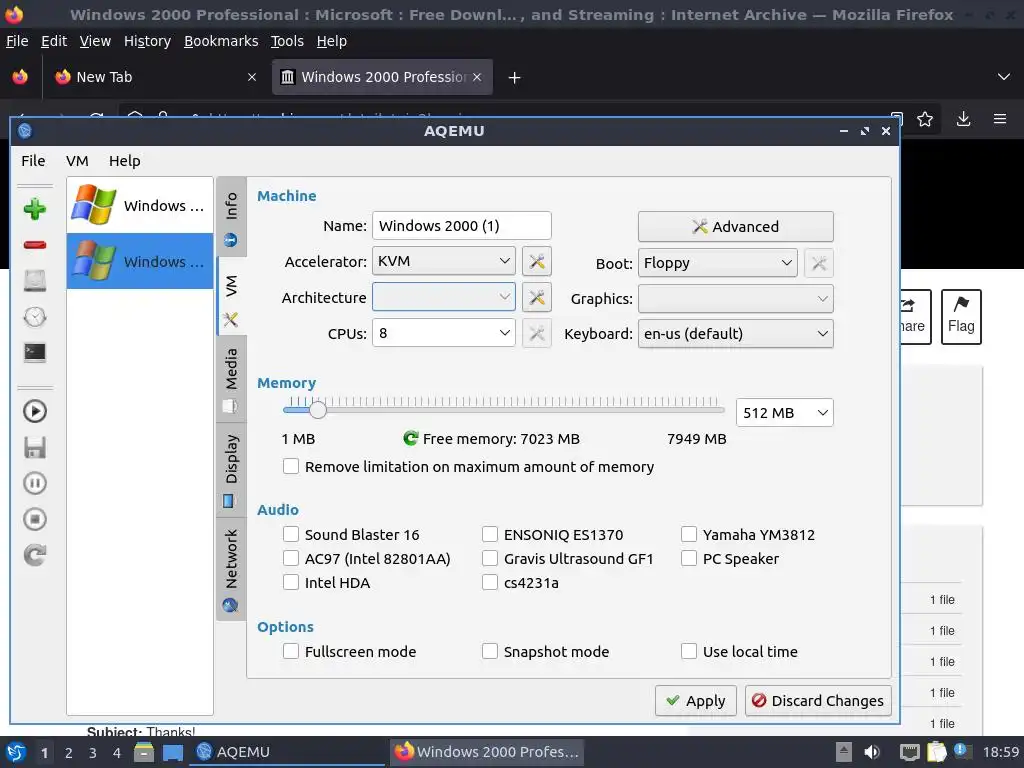This screenshot has height=768, width=1024.
Task: Click Discard Changes button
Action: tap(818, 701)
